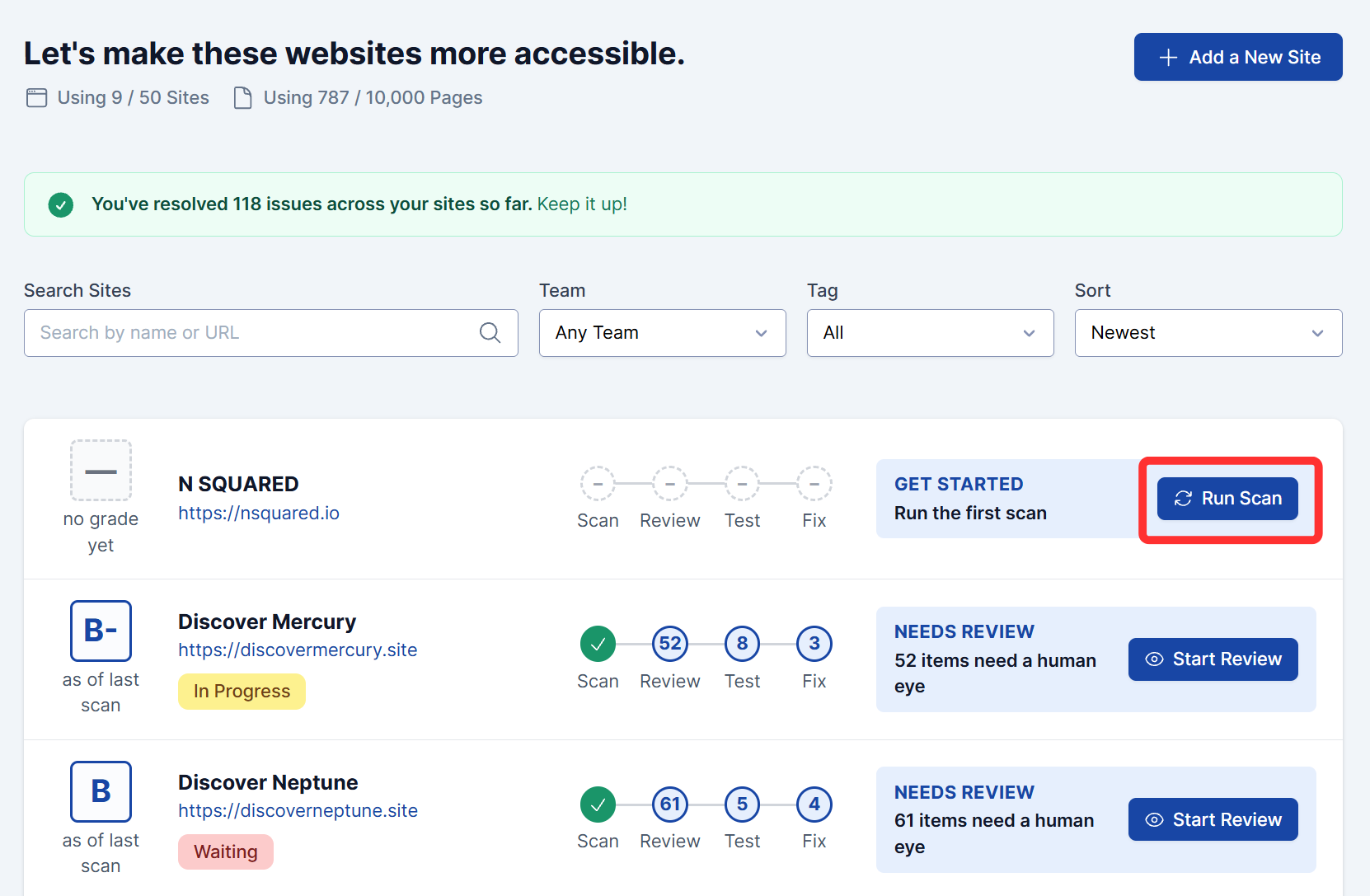Click the 61 items need a human eye text
Viewport: 1370px width, 896px height.
click(x=994, y=833)
